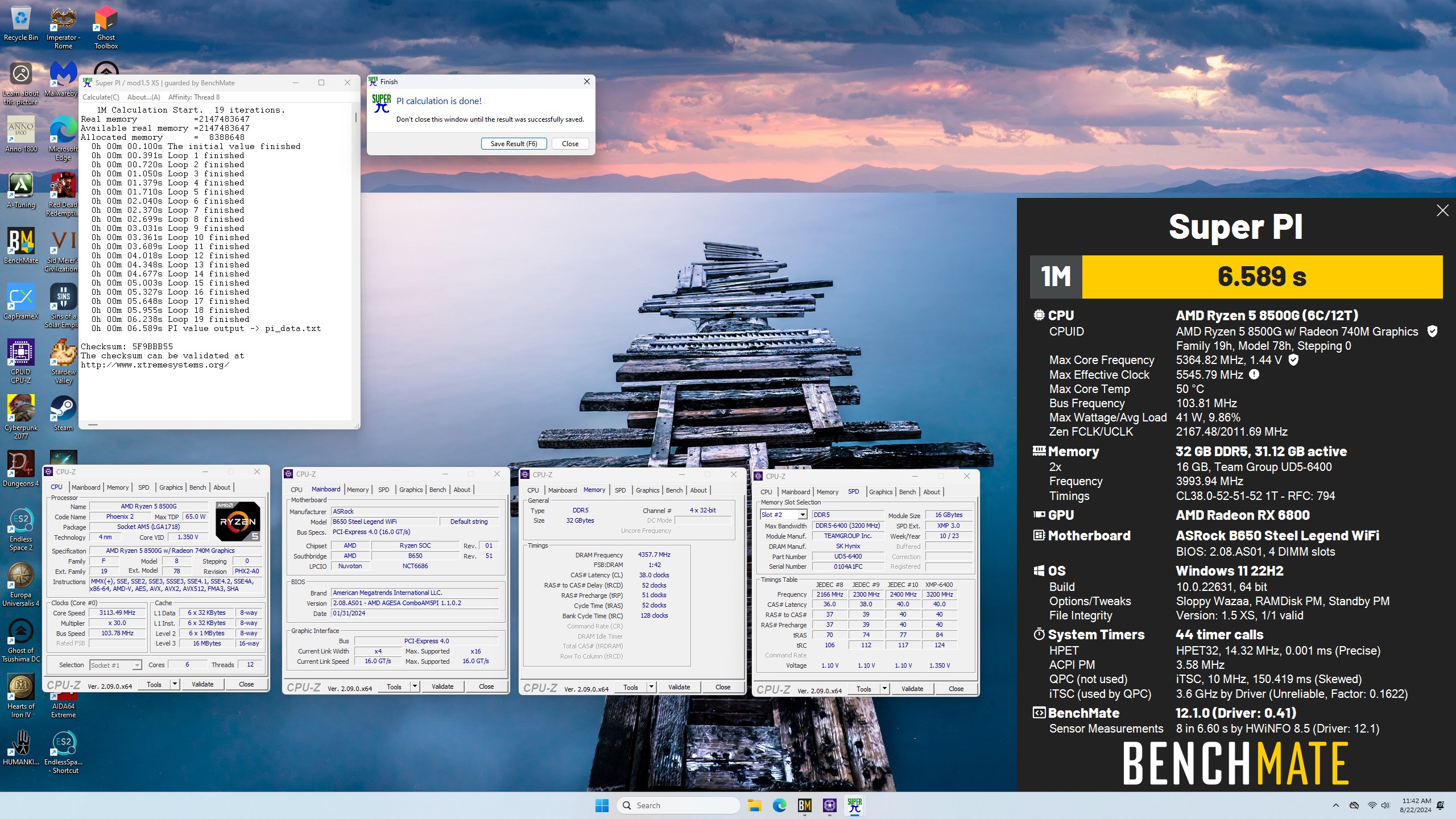Click Save Result (F6) button

coord(514,144)
